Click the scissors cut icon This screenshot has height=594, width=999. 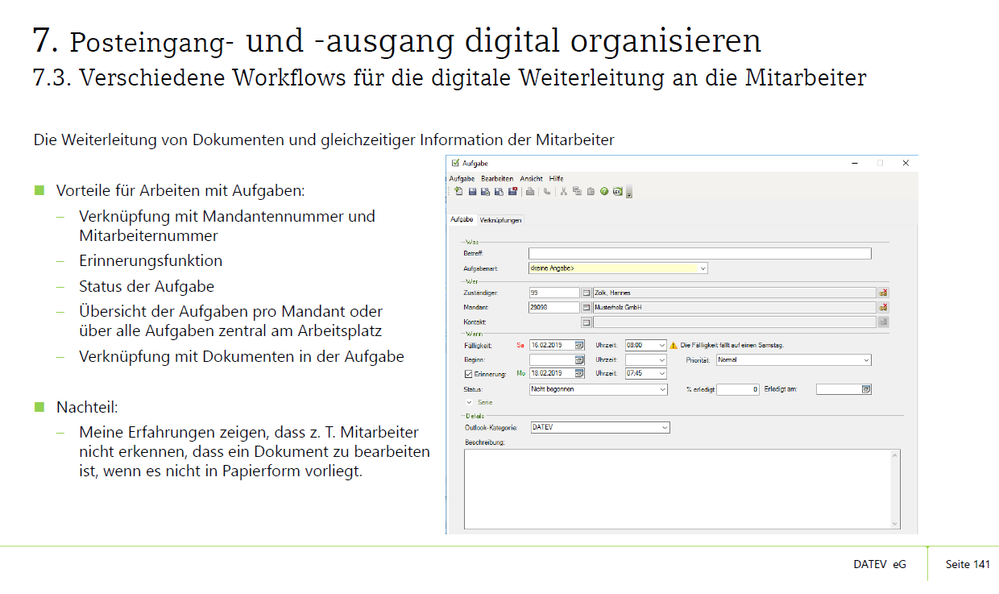click(564, 191)
